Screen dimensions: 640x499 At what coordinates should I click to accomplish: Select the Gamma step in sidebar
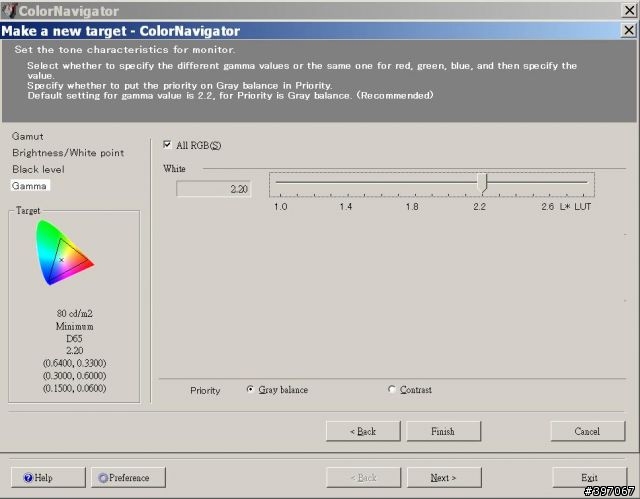click(x=29, y=186)
